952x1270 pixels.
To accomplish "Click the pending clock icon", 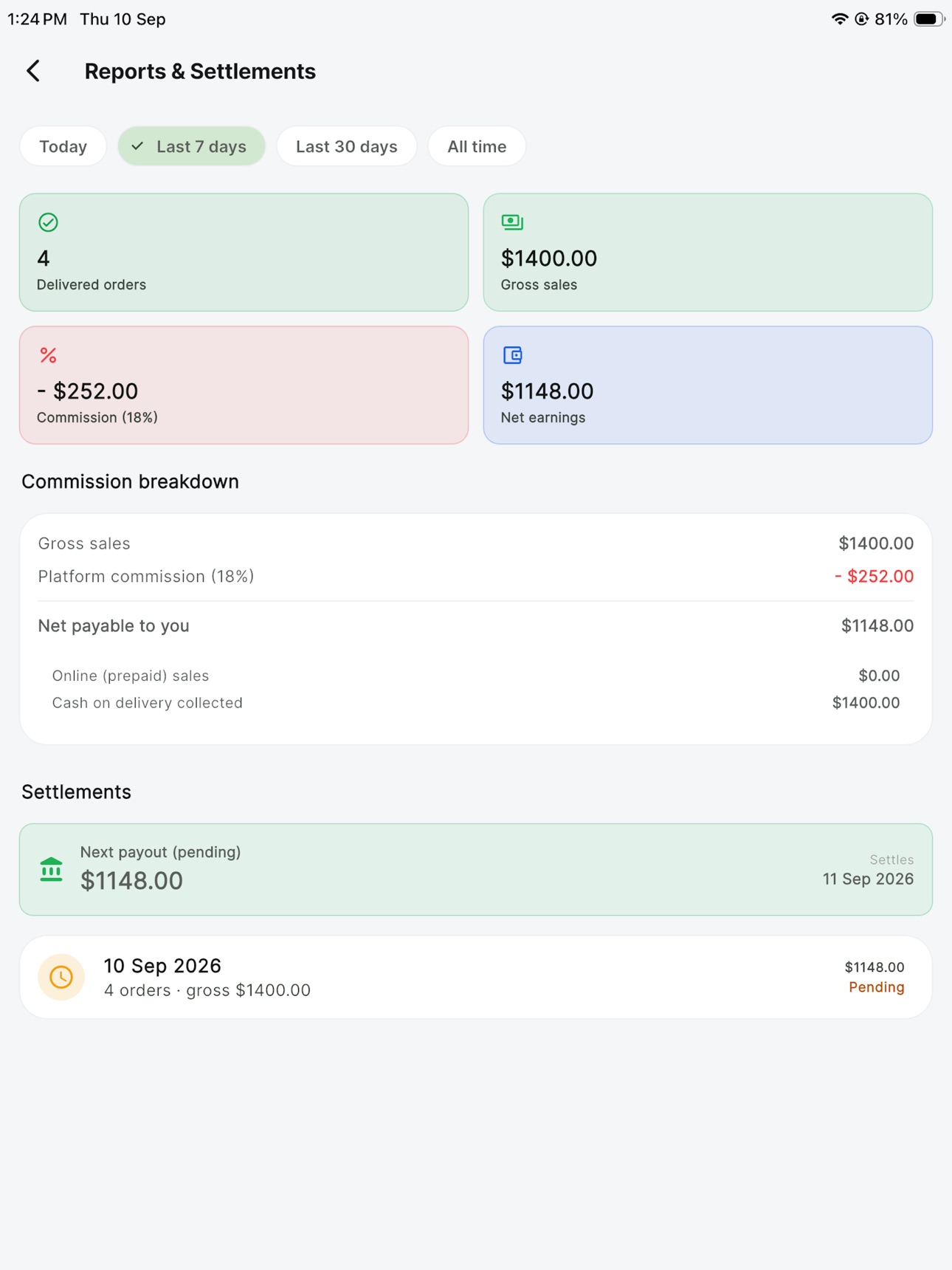I will [61, 977].
